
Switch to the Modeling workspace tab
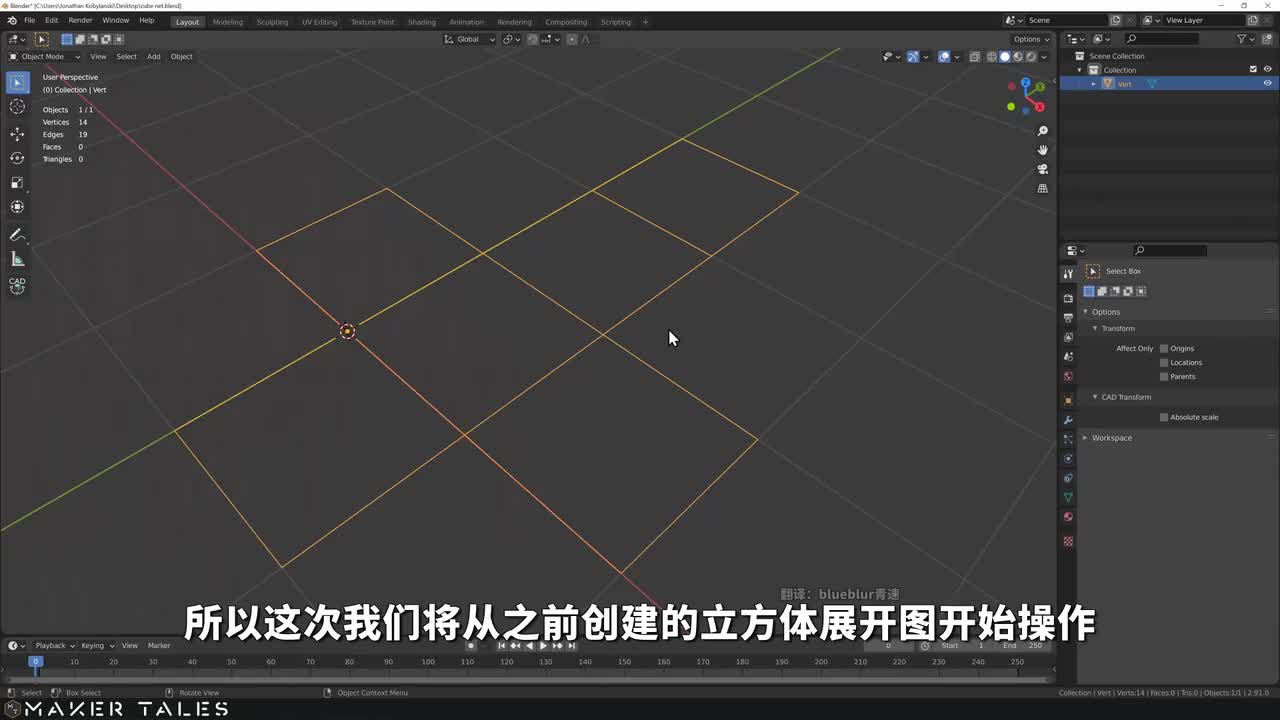[x=227, y=21]
